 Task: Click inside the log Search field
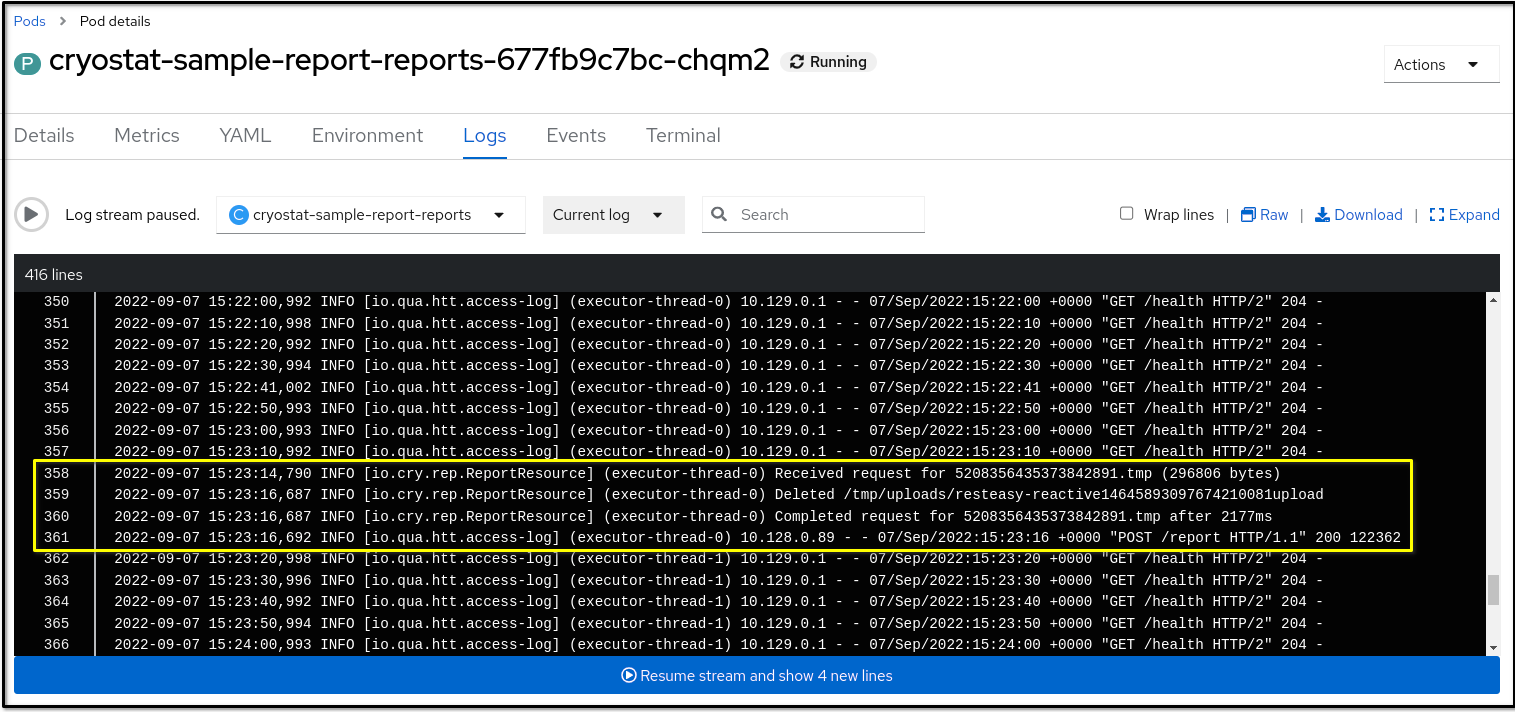click(820, 214)
